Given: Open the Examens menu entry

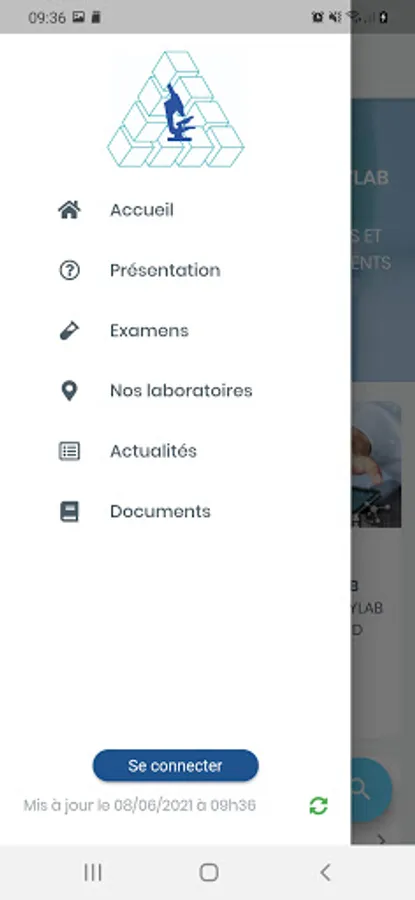Looking at the screenshot, I should 175,331.
